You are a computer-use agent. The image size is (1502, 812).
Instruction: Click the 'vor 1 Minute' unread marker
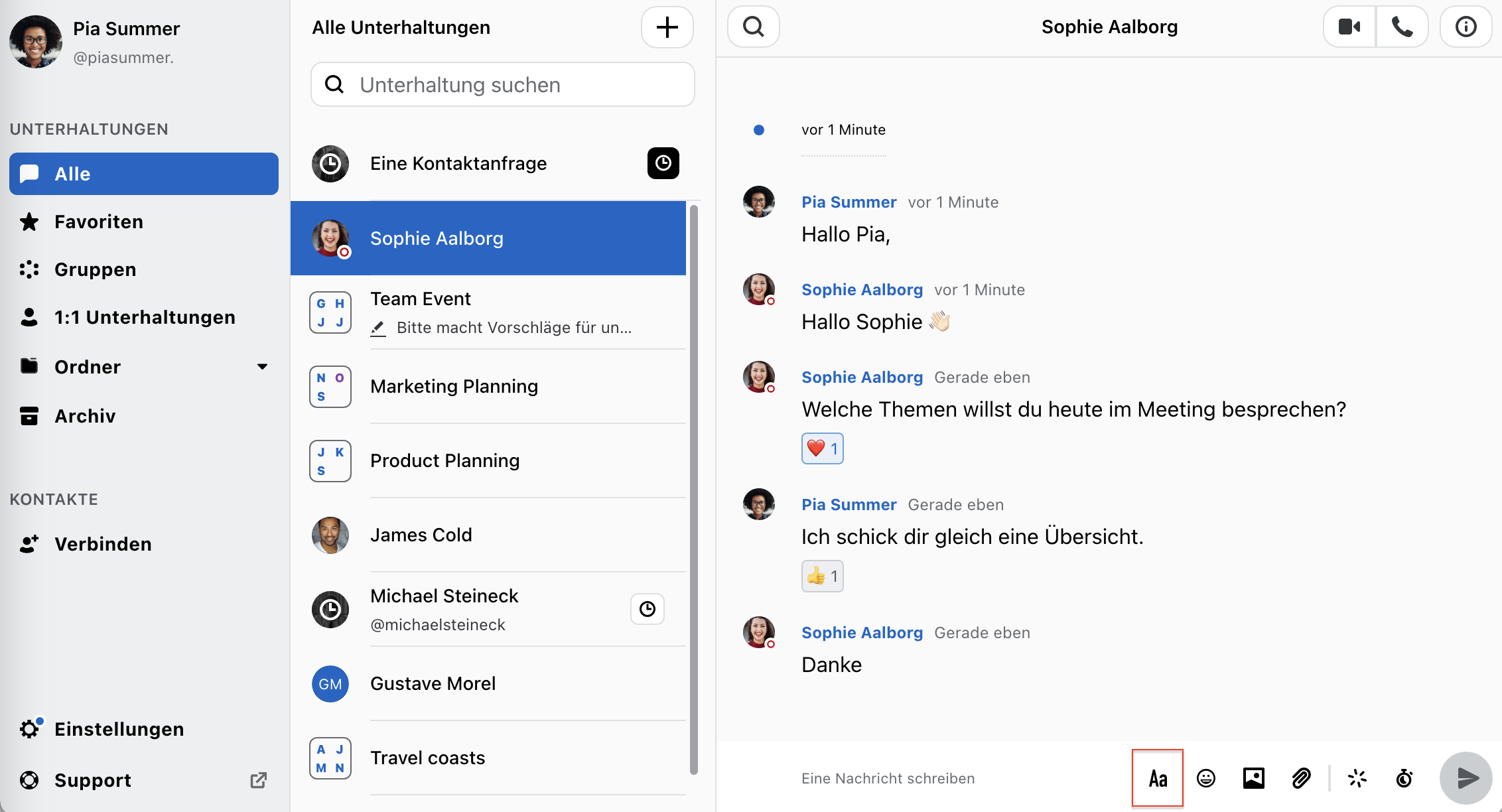click(843, 130)
